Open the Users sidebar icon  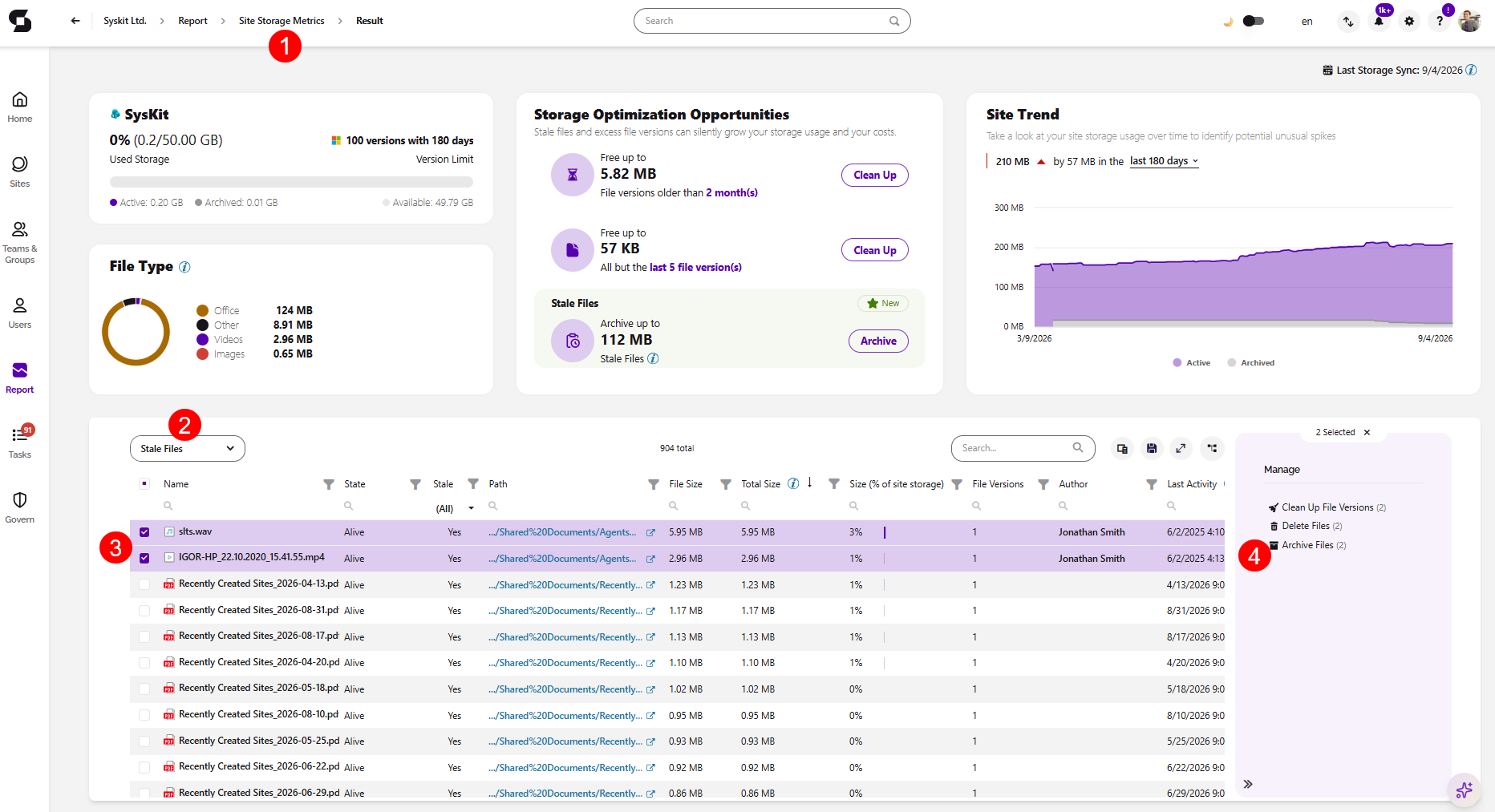point(20,313)
